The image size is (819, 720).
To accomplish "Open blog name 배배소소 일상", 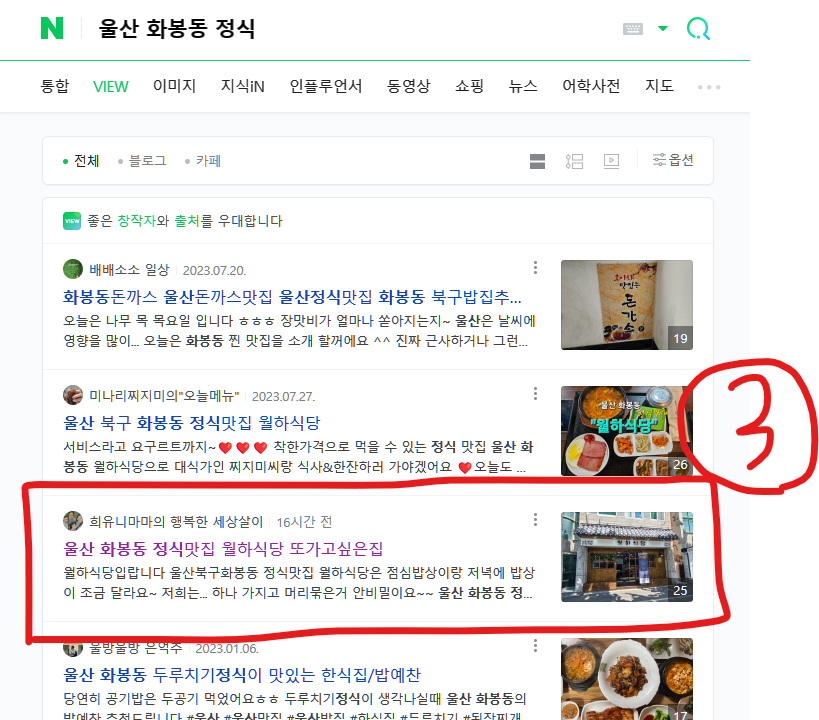I will click(x=130, y=270).
